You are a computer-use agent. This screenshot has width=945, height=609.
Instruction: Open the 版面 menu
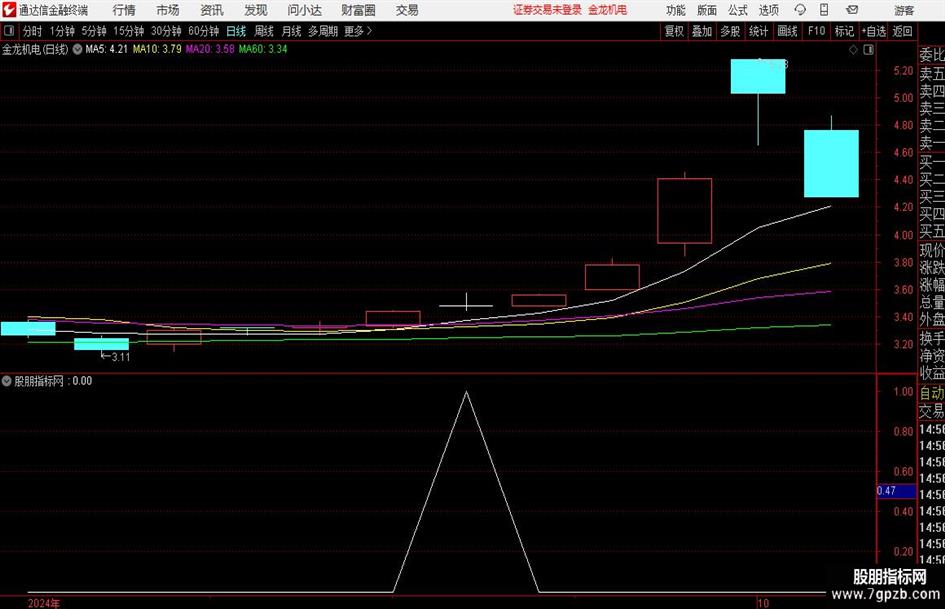click(x=706, y=10)
